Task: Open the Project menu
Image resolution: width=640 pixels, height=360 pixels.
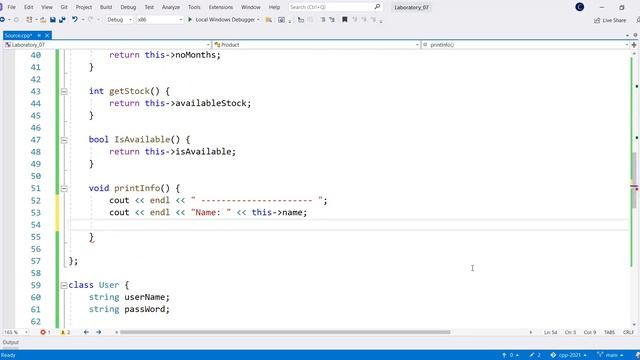Action: [x=84, y=7]
